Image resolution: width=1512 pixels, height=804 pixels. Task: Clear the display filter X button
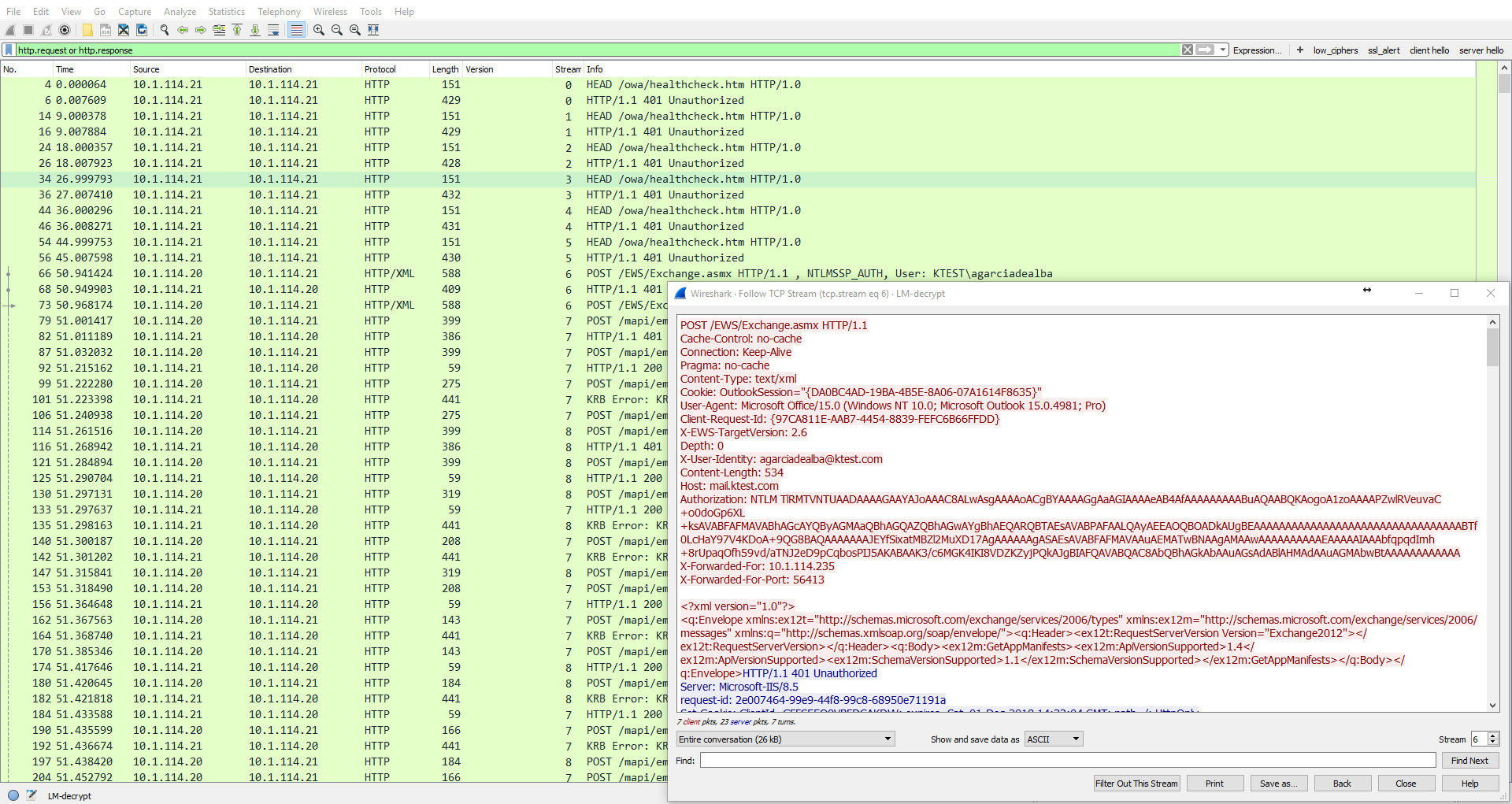(x=1188, y=50)
